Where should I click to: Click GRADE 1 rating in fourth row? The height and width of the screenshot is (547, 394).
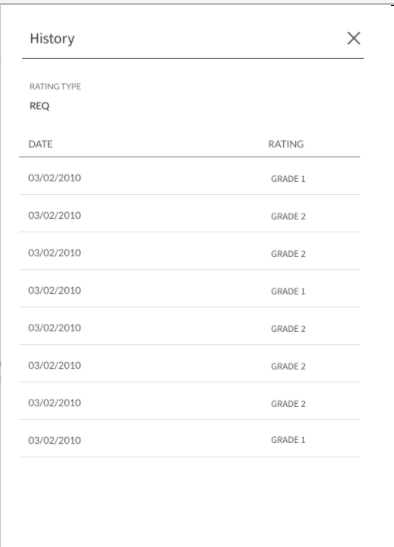[x=288, y=291]
